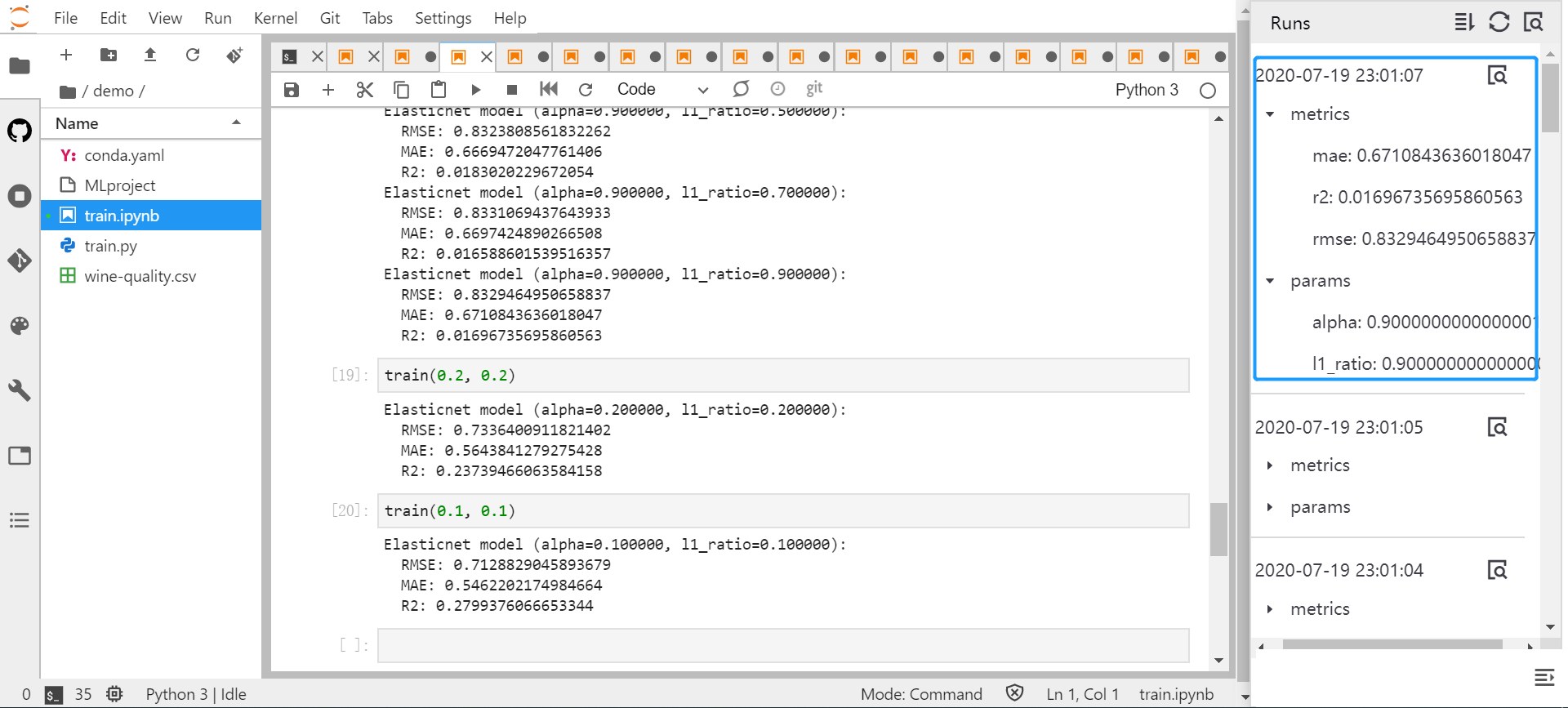Image resolution: width=1568 pixels, height=708 pixels.
Task: Click the GitHub icon in left sidebar
Action: click(20, 131)
